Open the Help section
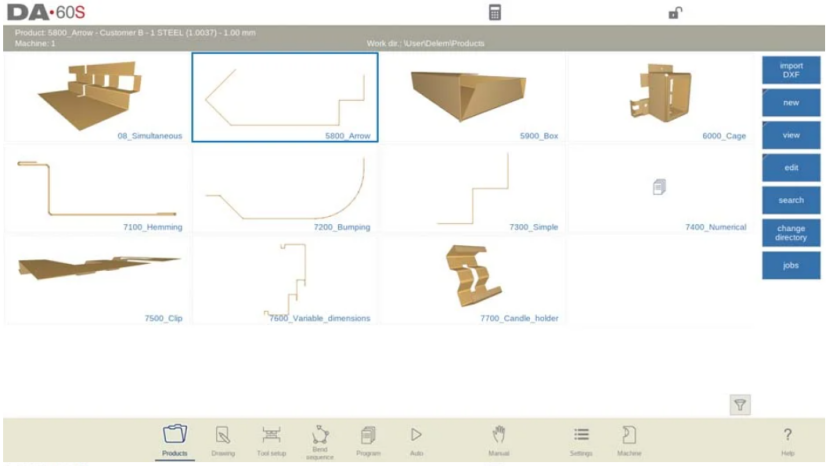 787,439
